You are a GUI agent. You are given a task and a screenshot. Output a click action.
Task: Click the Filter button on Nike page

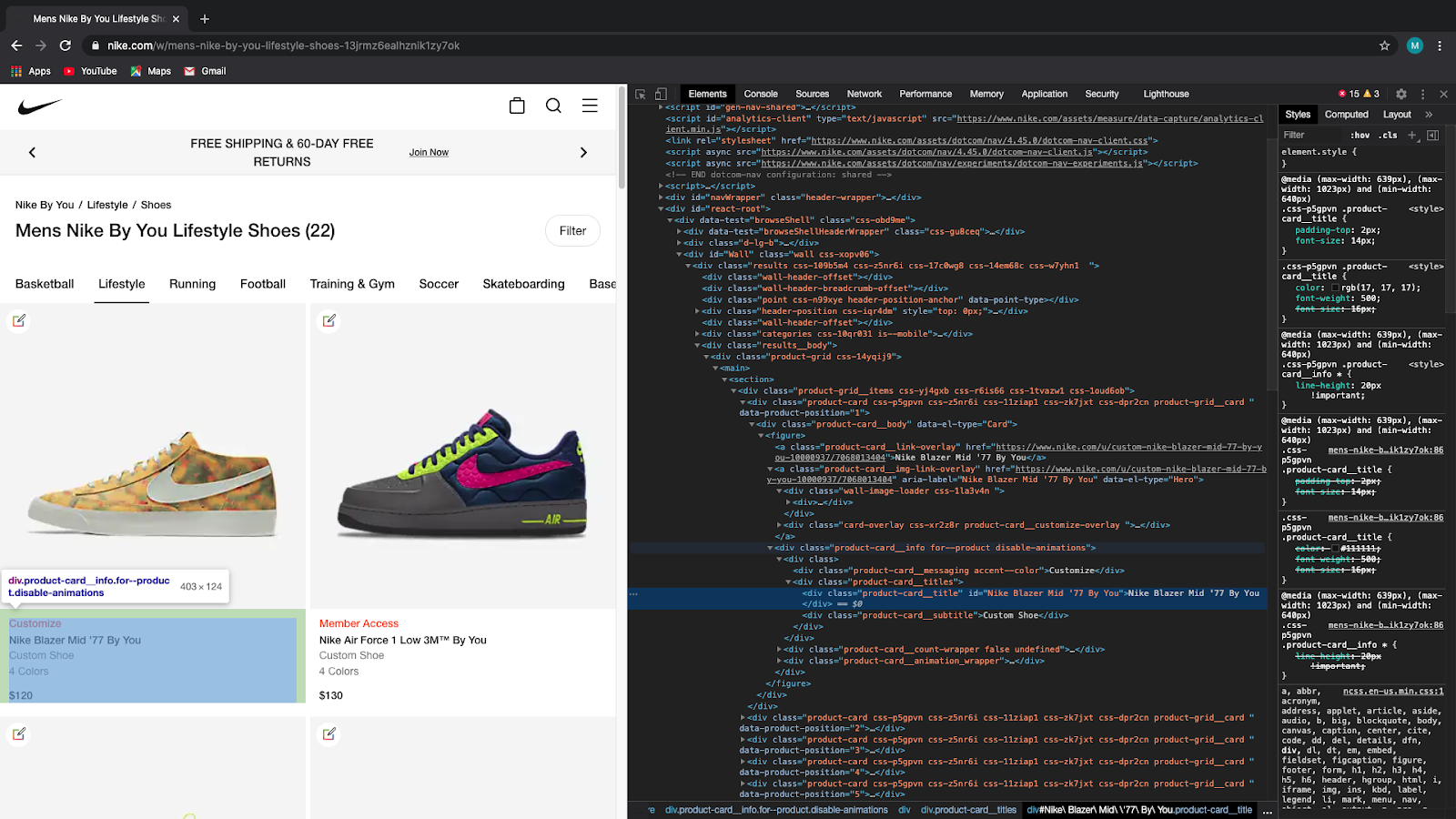572,231
